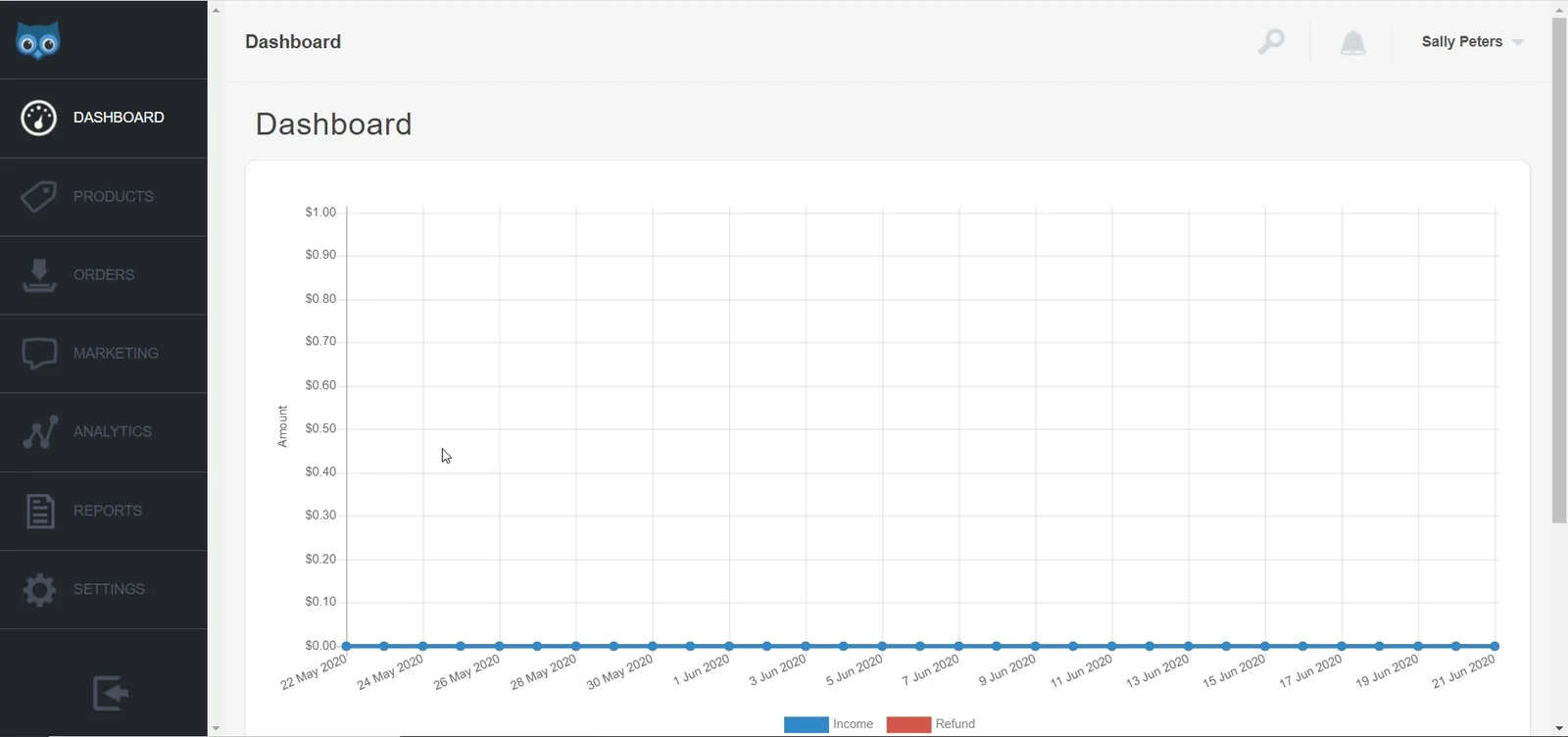Viewport: 1568px width, 737px height.
Task: Click the Reports document icon
Action: point(40,511)
